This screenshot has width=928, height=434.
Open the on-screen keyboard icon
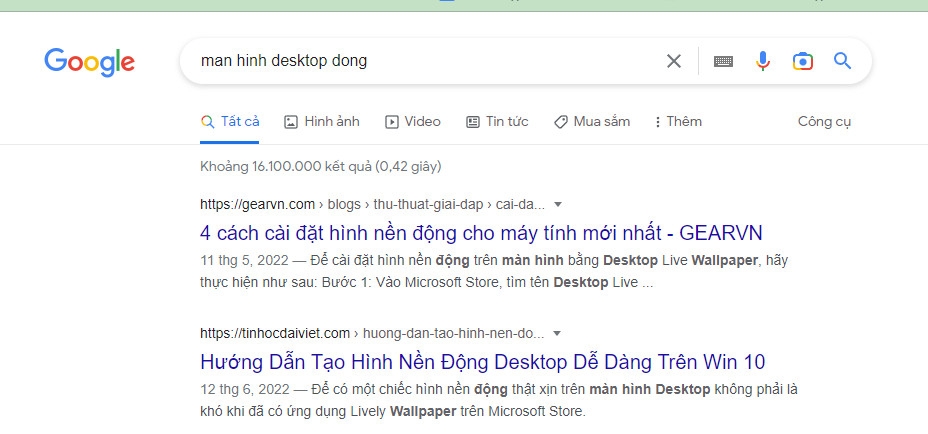click(x=723, y=61)
